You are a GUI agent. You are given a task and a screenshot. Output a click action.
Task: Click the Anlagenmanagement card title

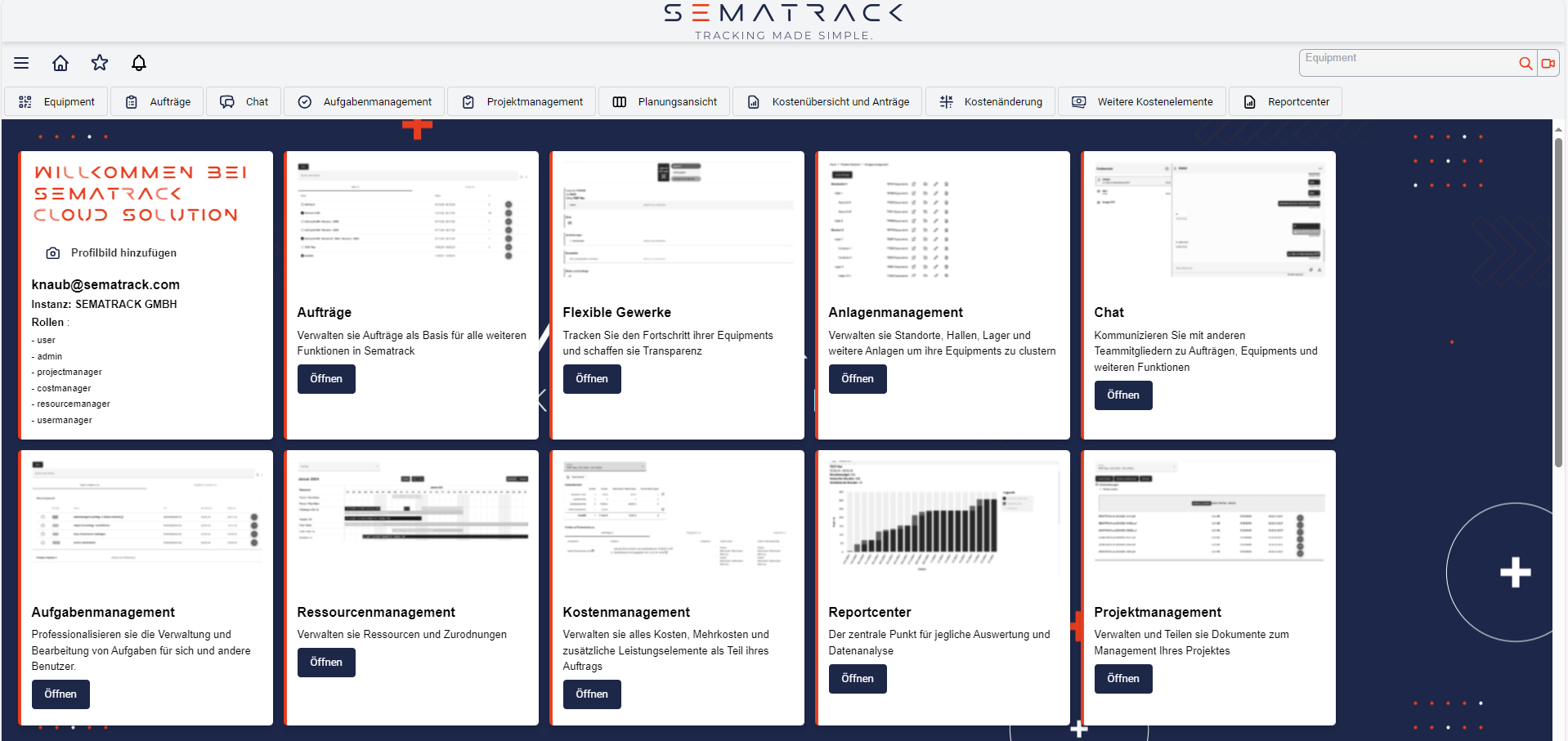[896, 313]
